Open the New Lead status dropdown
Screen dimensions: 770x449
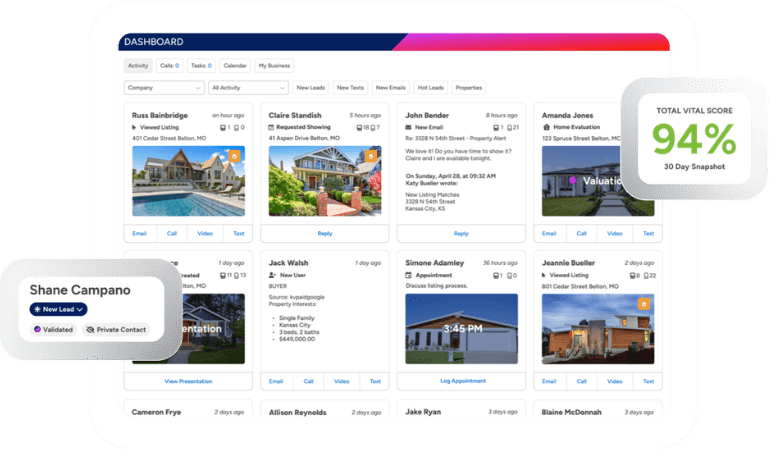coord(58,309)
